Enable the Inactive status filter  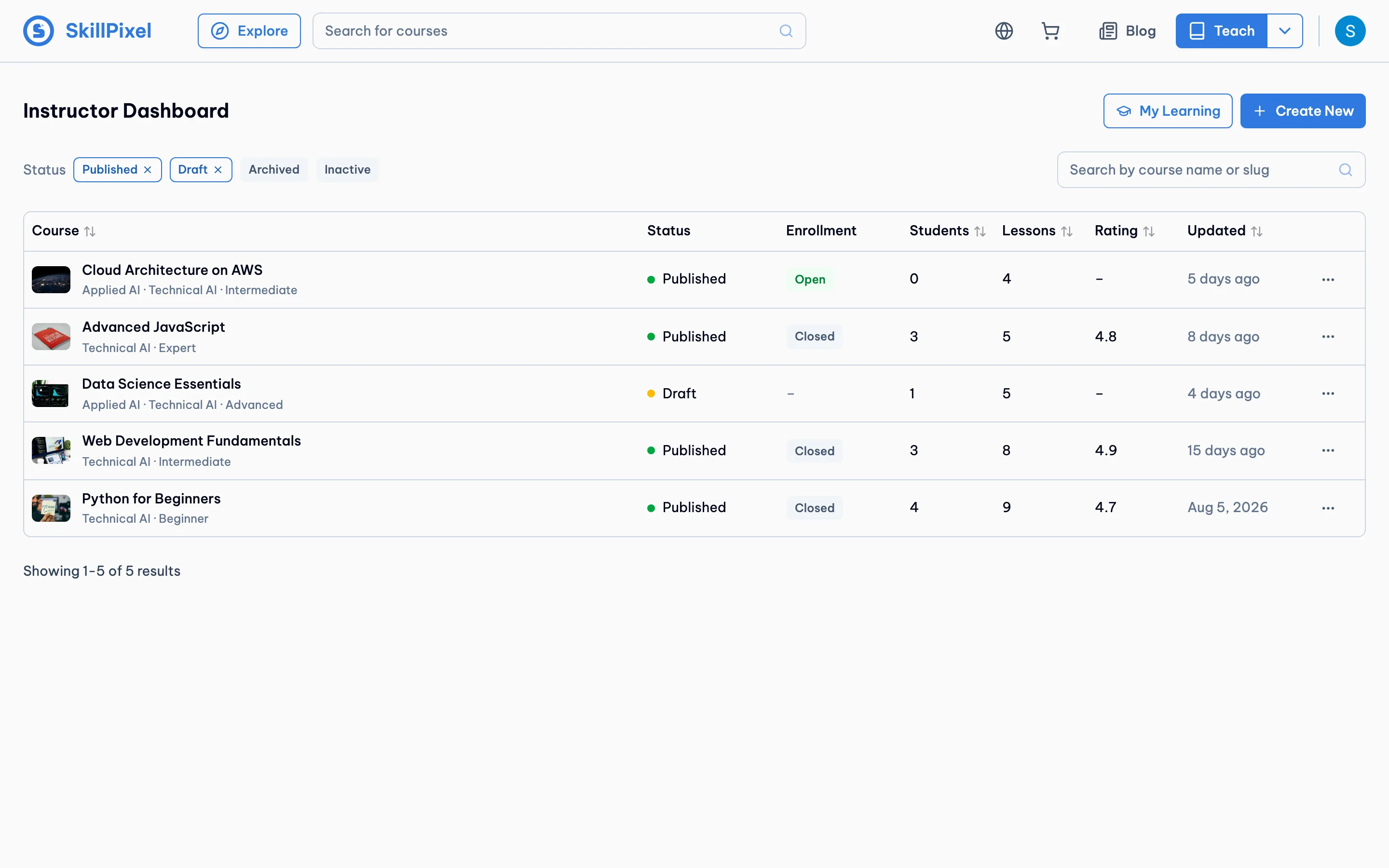click(x=347, y=170)
